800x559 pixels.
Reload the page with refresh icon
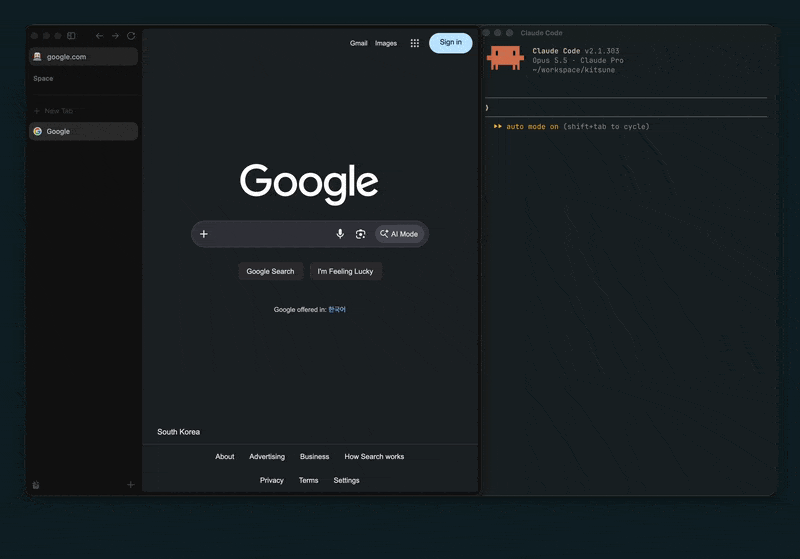131,36
